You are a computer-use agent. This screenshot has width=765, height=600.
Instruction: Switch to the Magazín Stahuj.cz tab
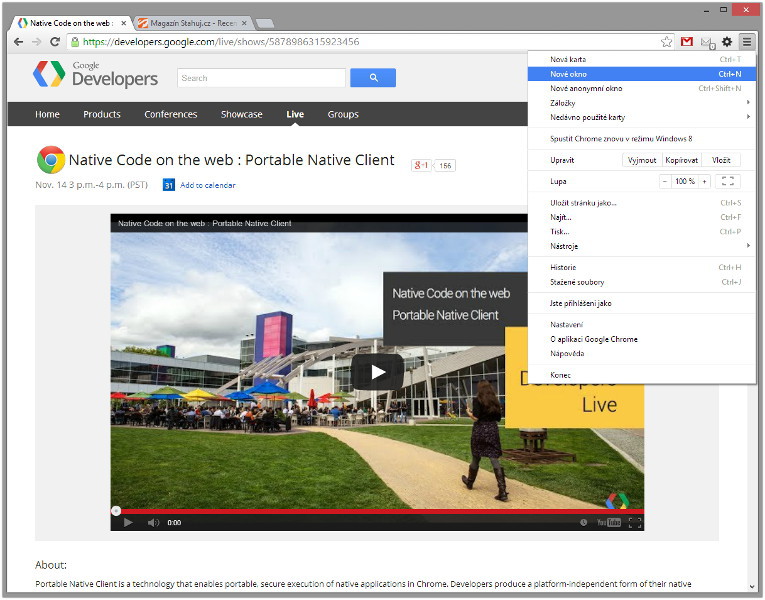pos(192,23)
